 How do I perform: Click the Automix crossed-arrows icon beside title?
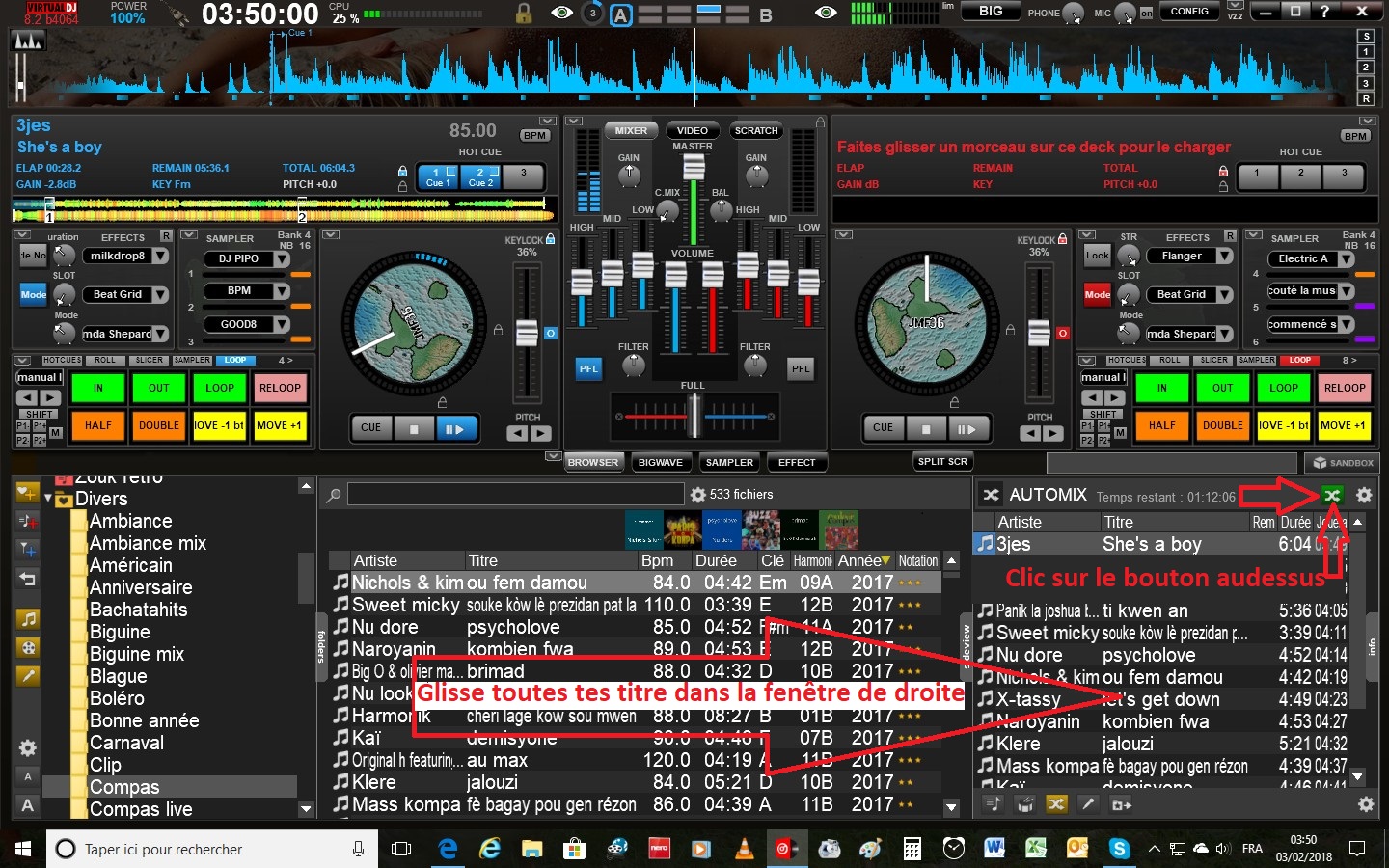991,495
